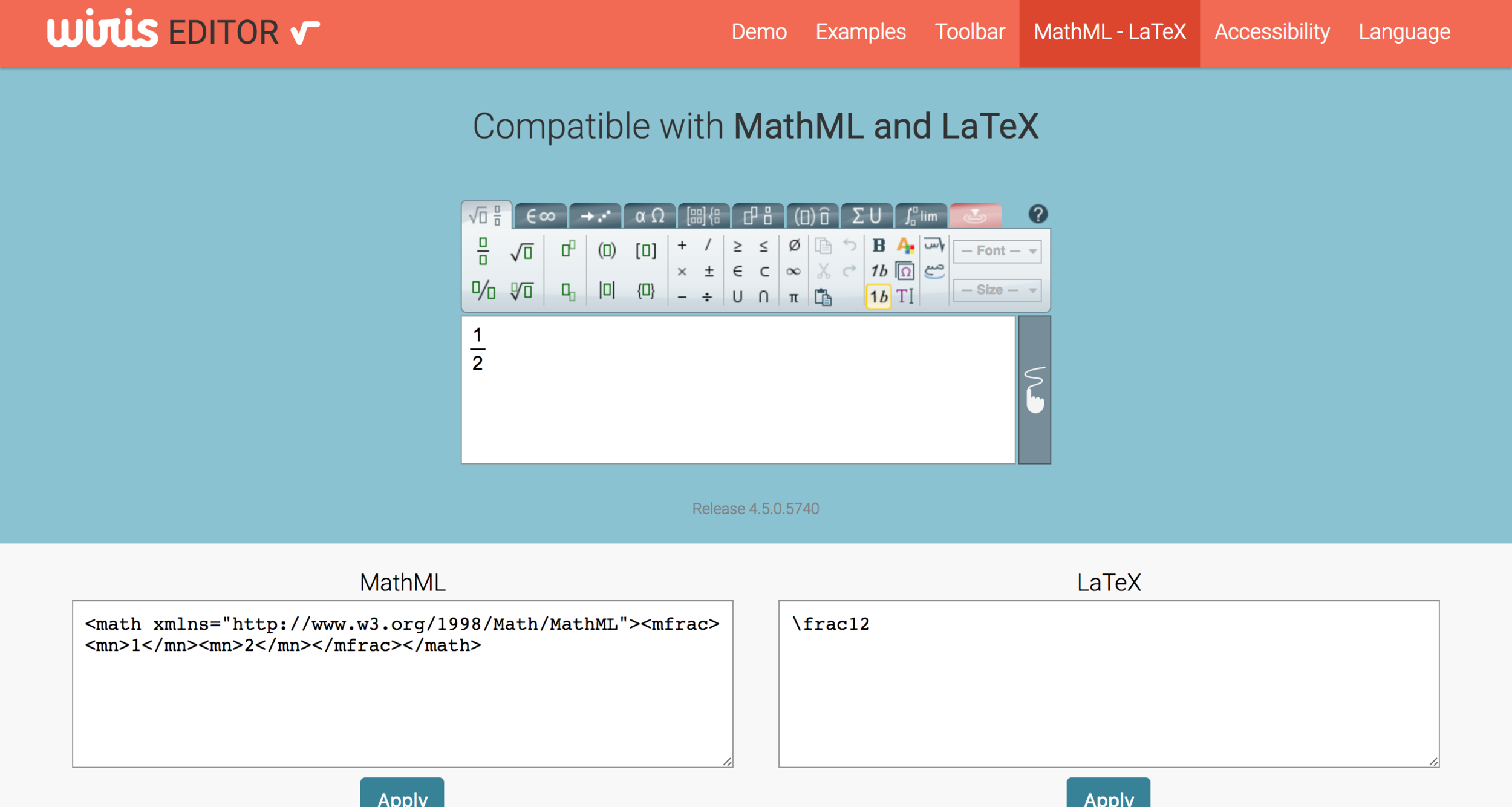The height and width of the screenshot is (807, 1512).
Task: Click the help question mark button
Action: pyautogui.click(x=1038, y=215)
